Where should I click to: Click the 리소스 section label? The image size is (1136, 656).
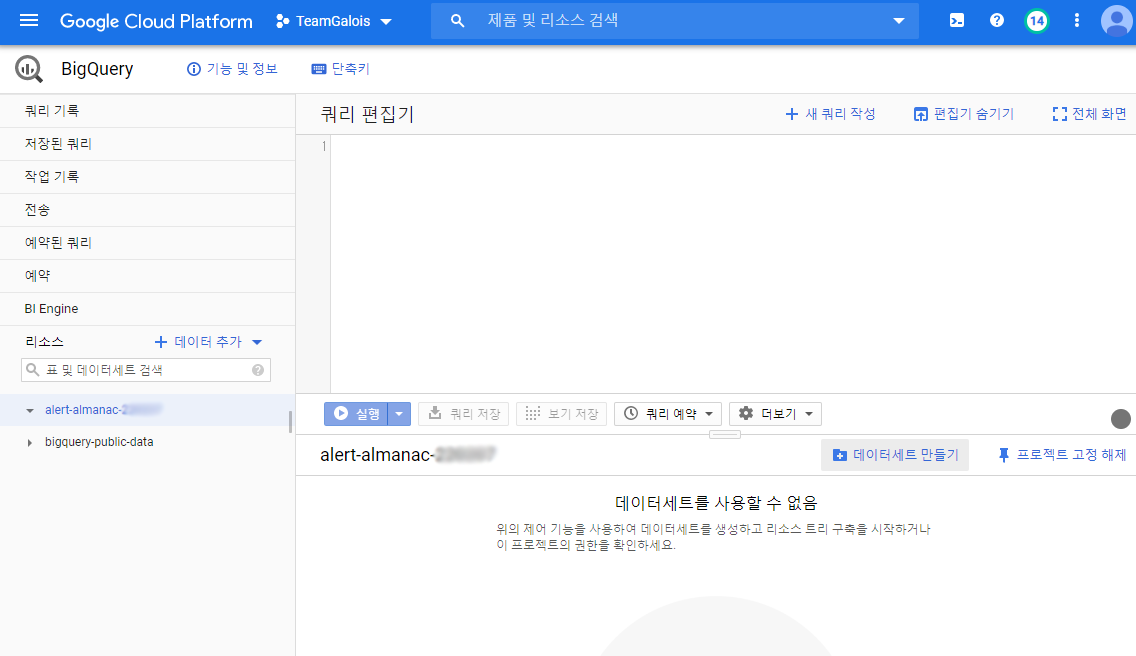click(44, 341)
